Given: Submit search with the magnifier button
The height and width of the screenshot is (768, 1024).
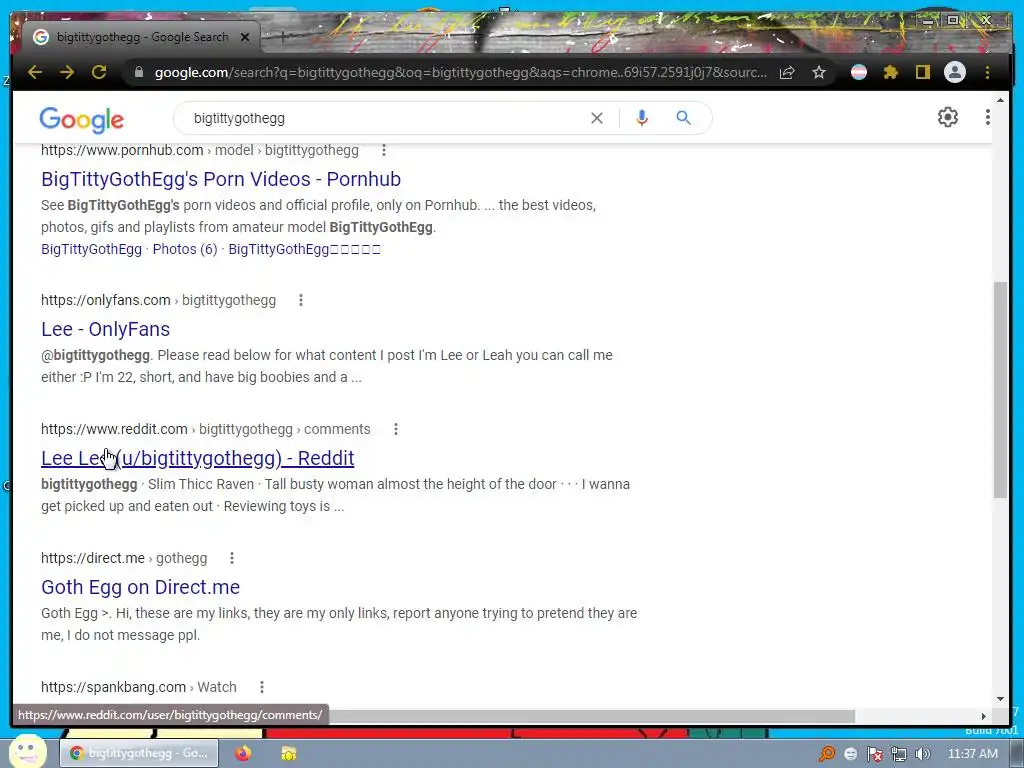Looking at the screenshot, I should coord(683,118).
